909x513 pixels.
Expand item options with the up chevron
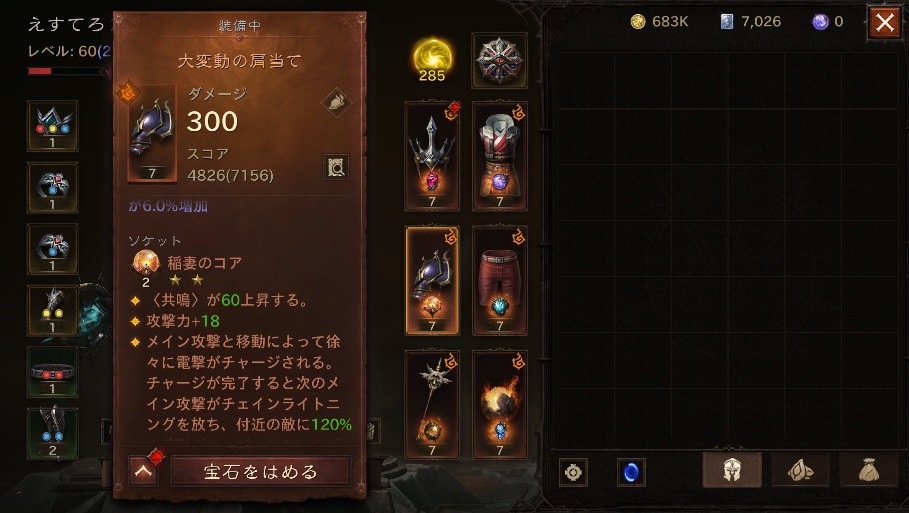[x=143, y=471]
